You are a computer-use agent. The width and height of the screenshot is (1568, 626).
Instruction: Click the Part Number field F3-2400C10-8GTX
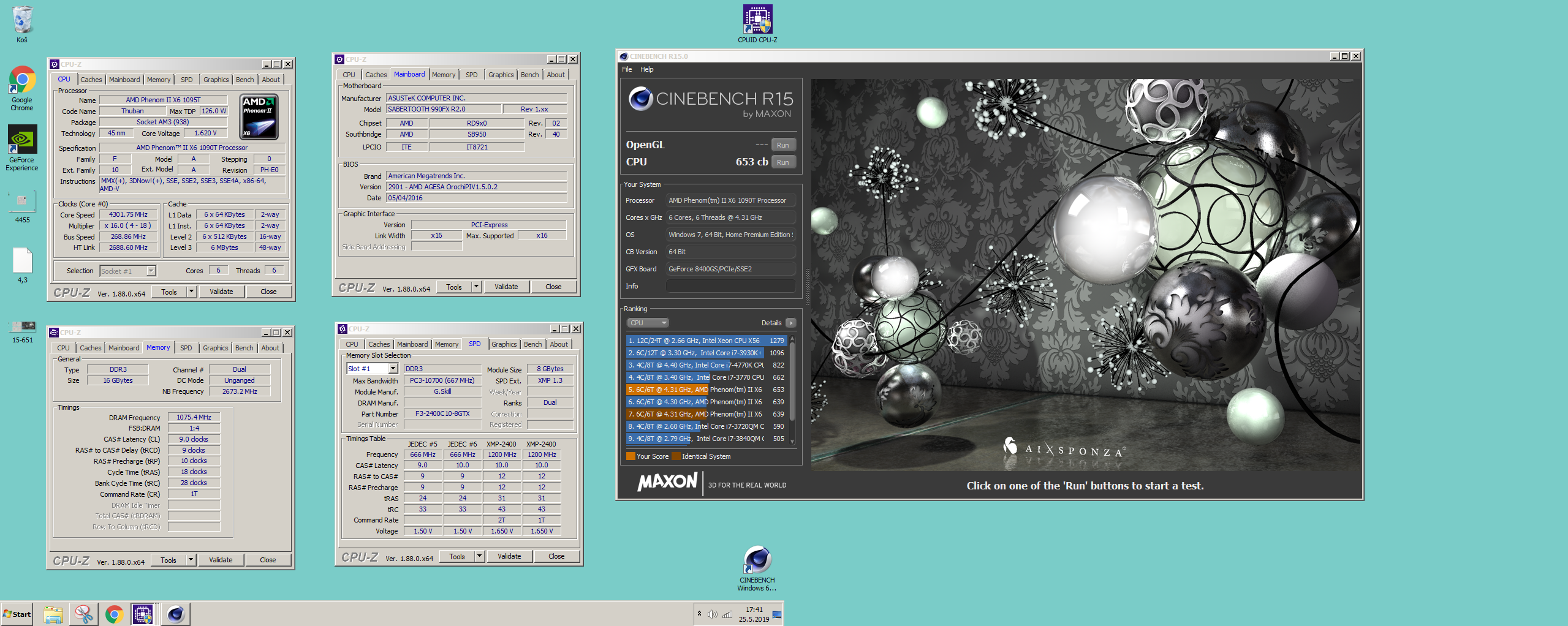tap(442, 414)
